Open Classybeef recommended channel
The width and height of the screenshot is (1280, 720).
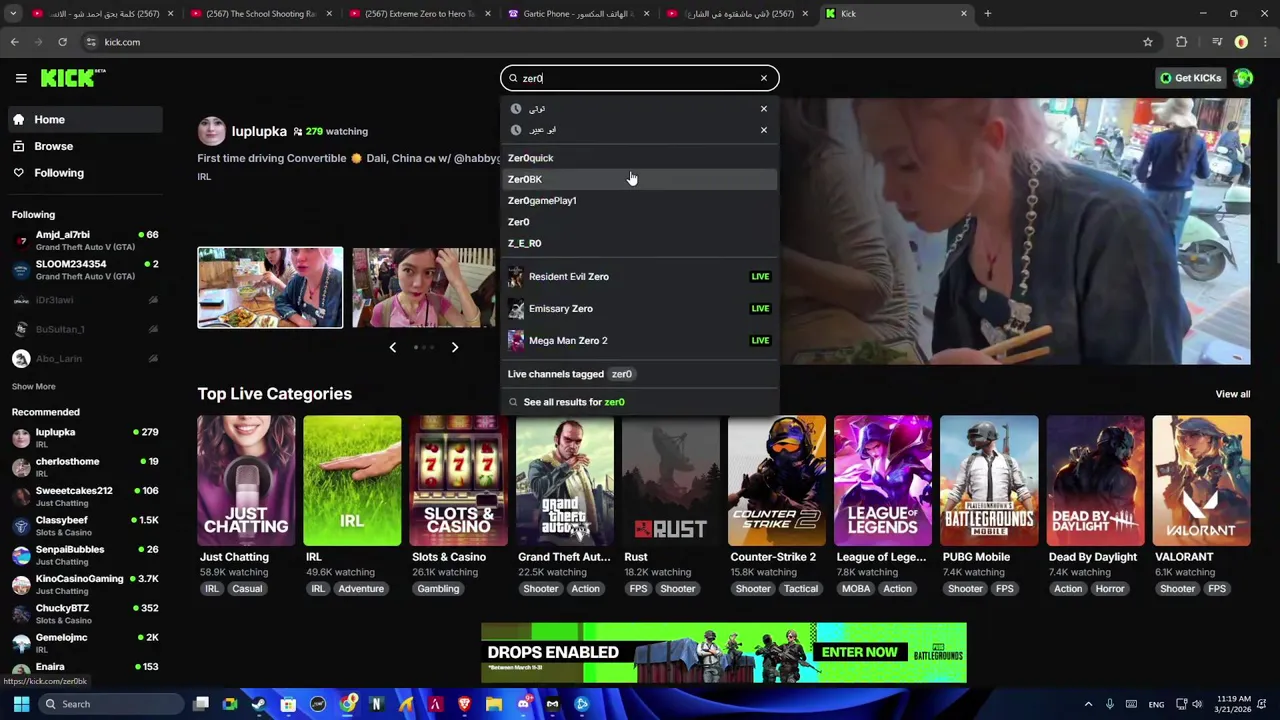click(84, 526)
